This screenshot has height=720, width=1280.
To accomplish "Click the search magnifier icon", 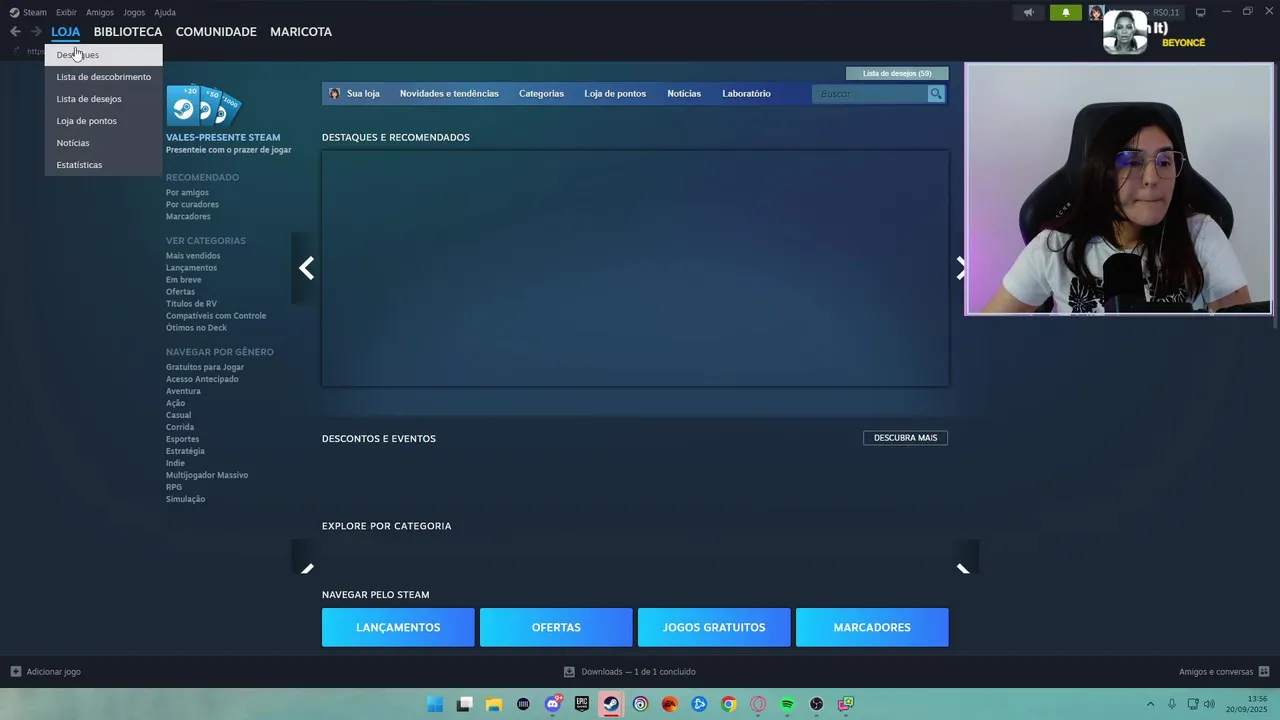I will 936,93.
